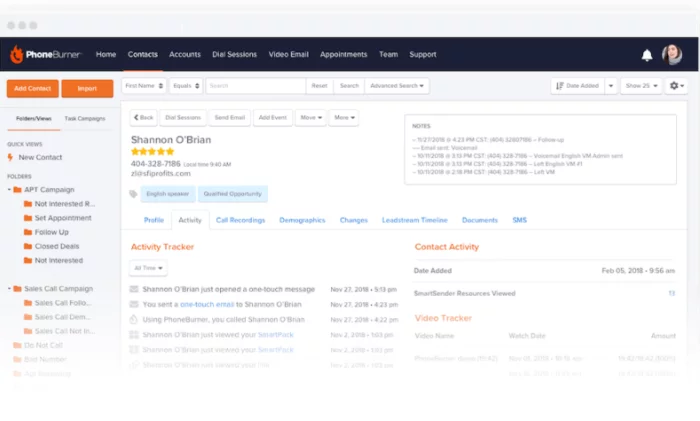
Task: Click the five-star contact rating
Action: point(152,152)
